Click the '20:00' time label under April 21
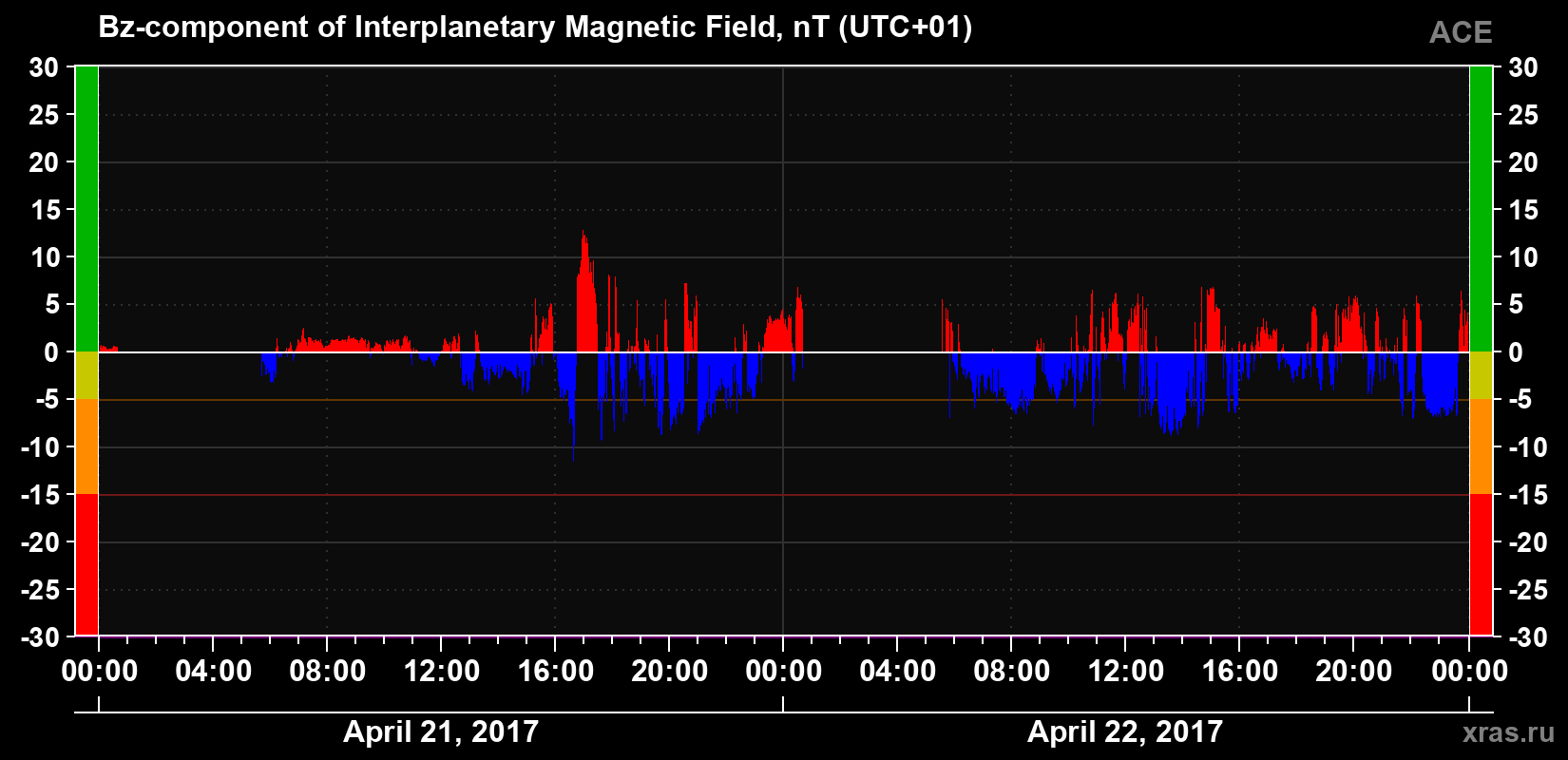This screenshot has width=1568, height=760. pos(670,672)
